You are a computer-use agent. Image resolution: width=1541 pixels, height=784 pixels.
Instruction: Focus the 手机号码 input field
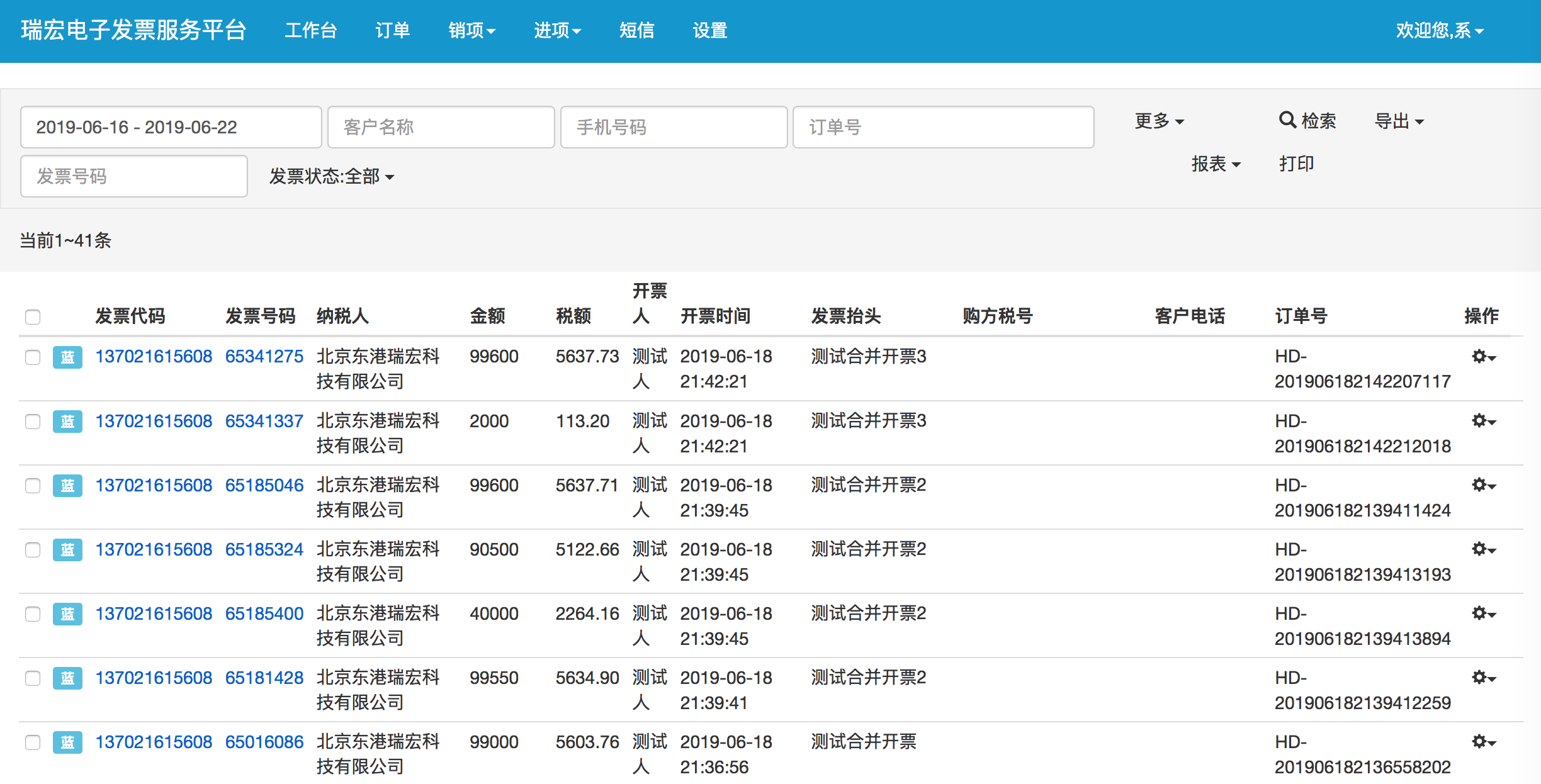click(674, 127)
